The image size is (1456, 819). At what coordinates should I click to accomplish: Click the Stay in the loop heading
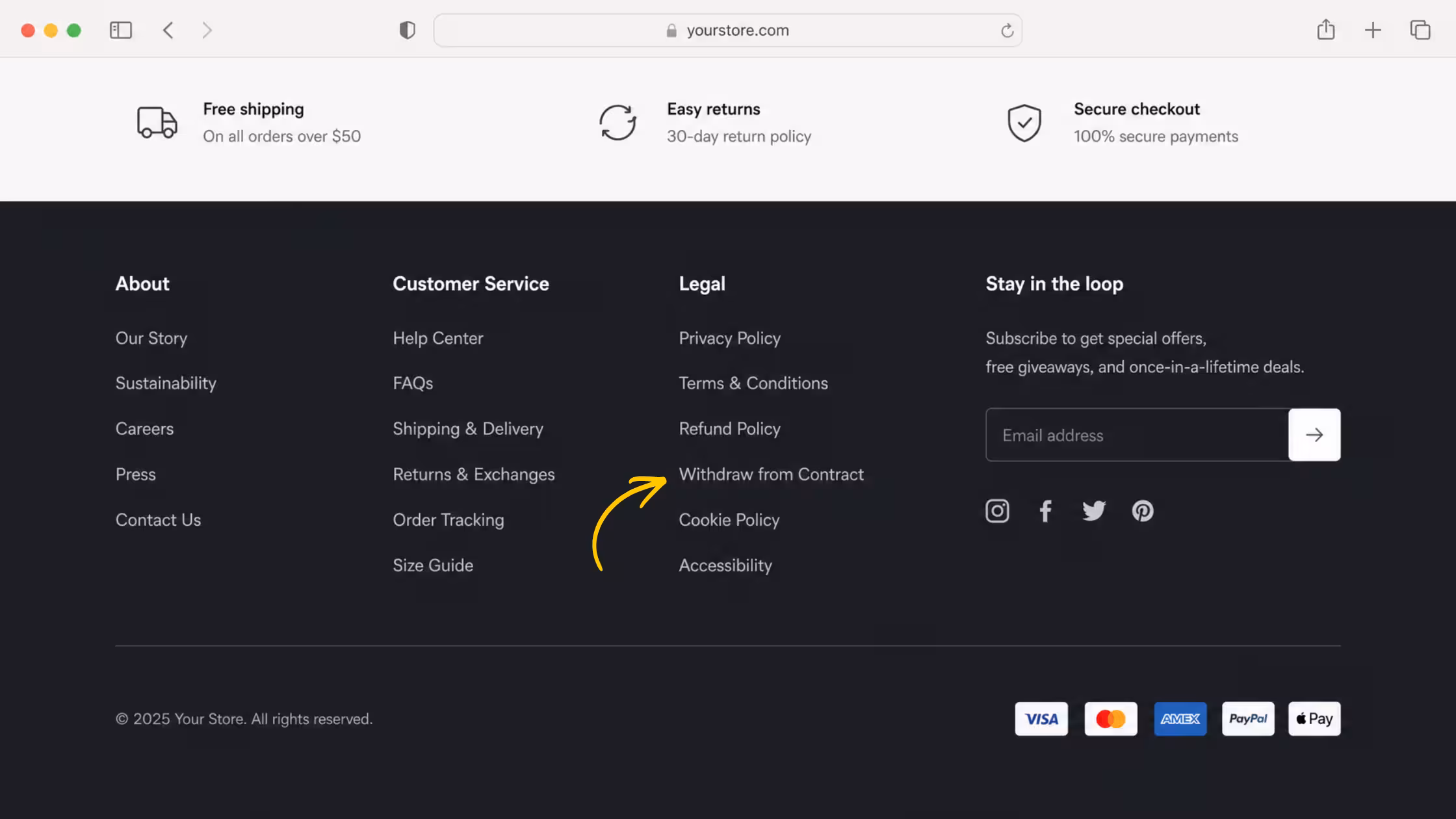(x=1054, y=283)
